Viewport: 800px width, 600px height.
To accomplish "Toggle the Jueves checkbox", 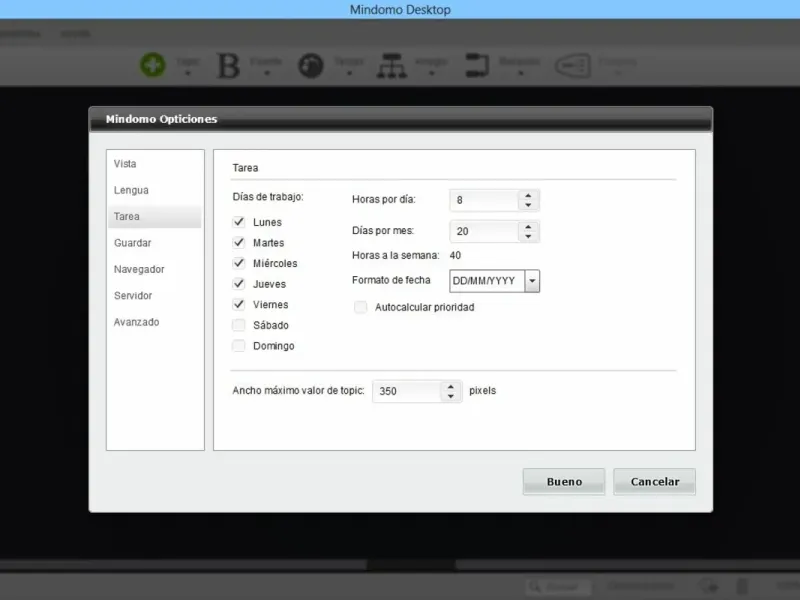I will [x=239, y=284].
